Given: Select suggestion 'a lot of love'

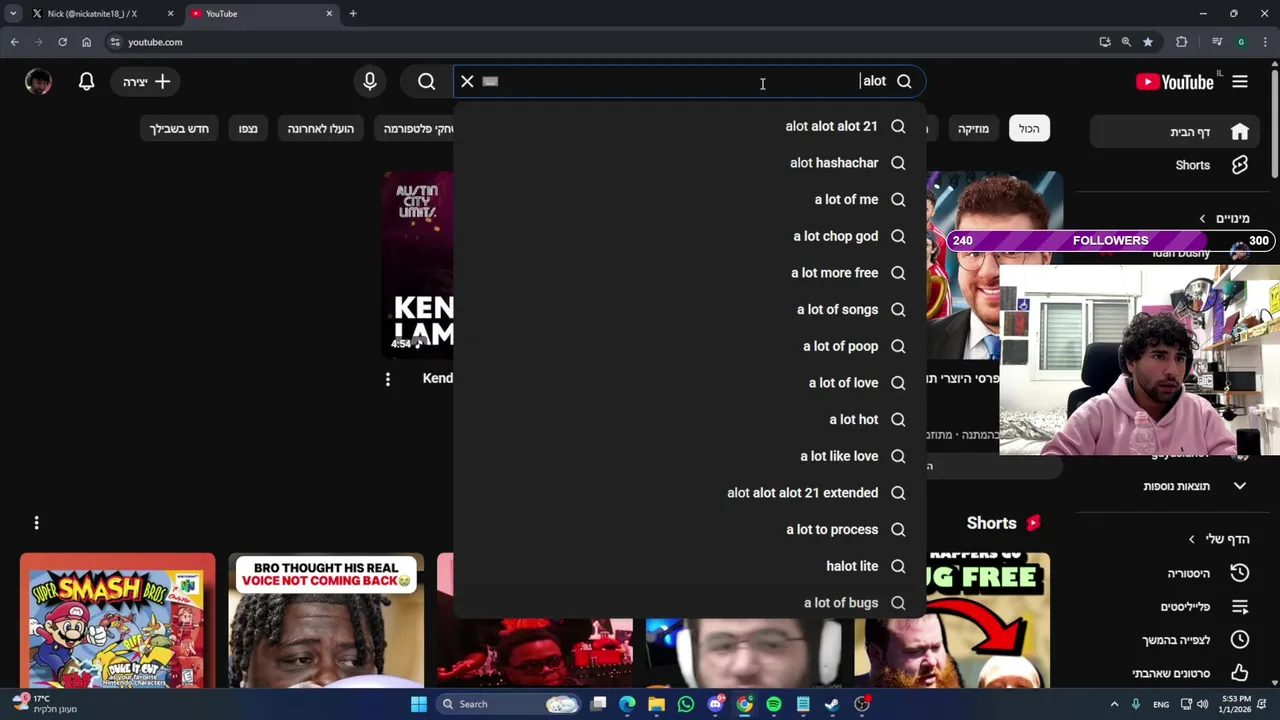Looking at the screenshot, I should [690, 383].
